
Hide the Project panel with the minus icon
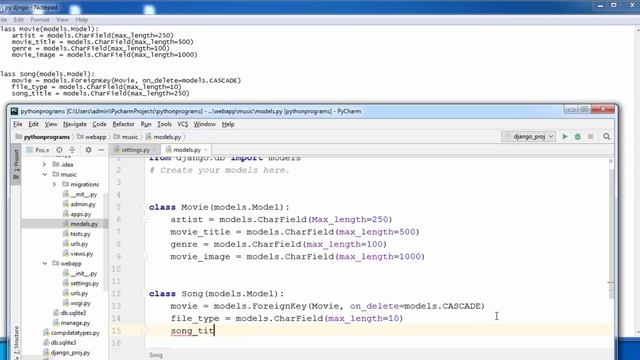pyautogui.click(x=101, y=150)
